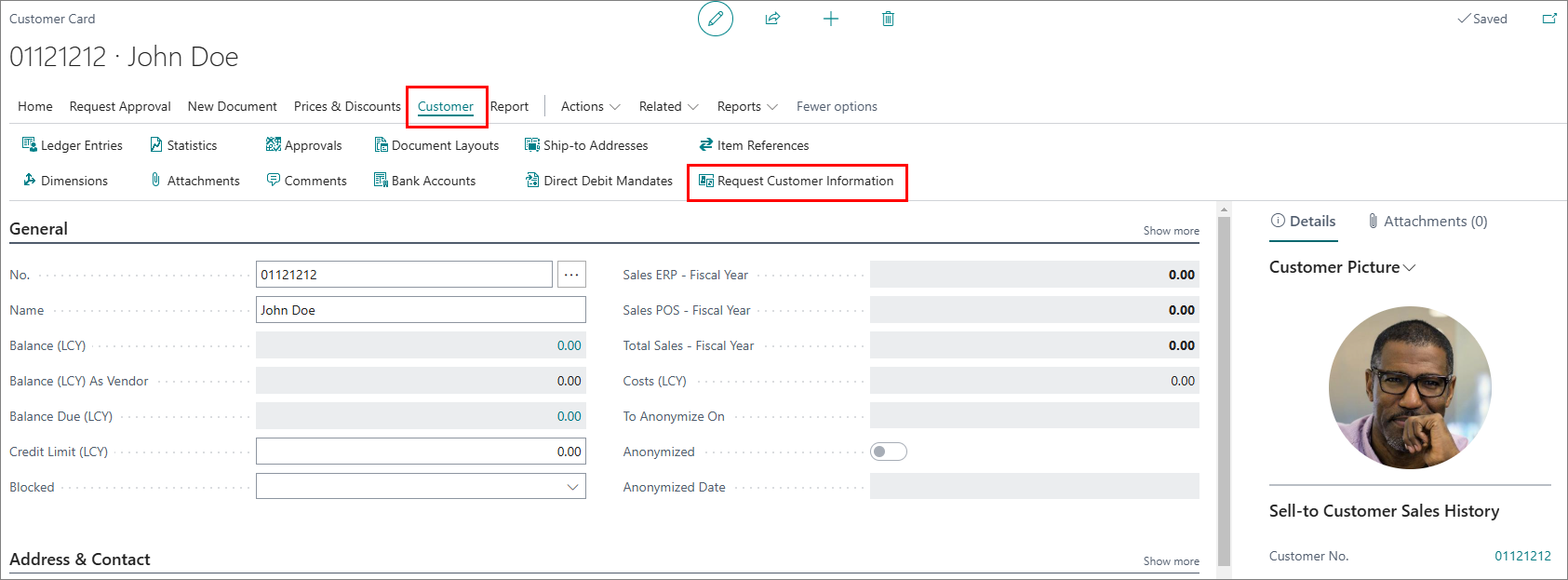
Task: Click the Credit Limit (LCY) field
Action: point(421,452)
